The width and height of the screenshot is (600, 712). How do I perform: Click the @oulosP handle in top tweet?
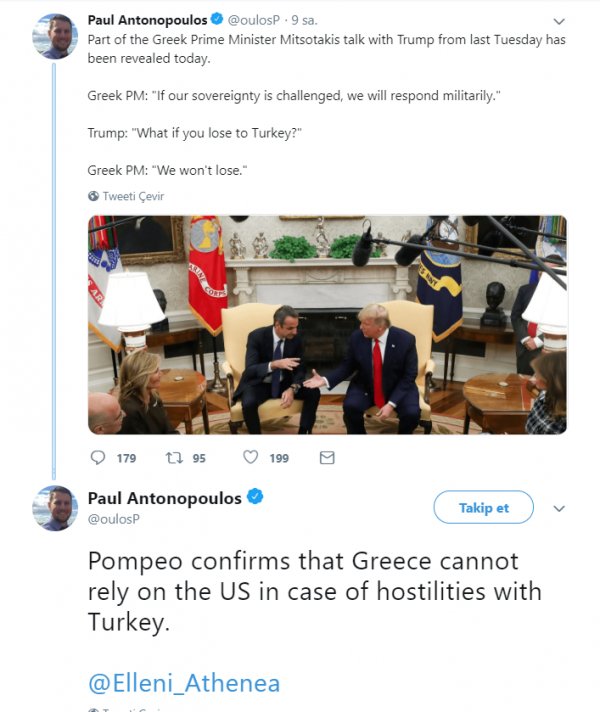257,19
